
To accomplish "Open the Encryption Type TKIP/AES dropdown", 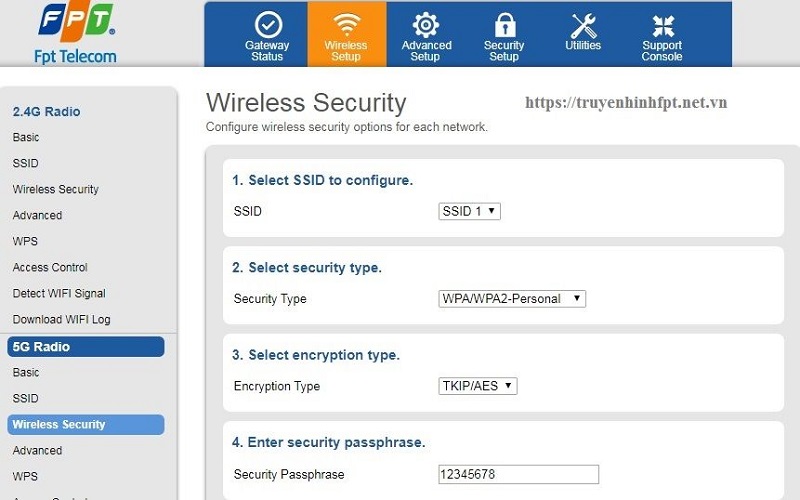I will coord(477,385).
